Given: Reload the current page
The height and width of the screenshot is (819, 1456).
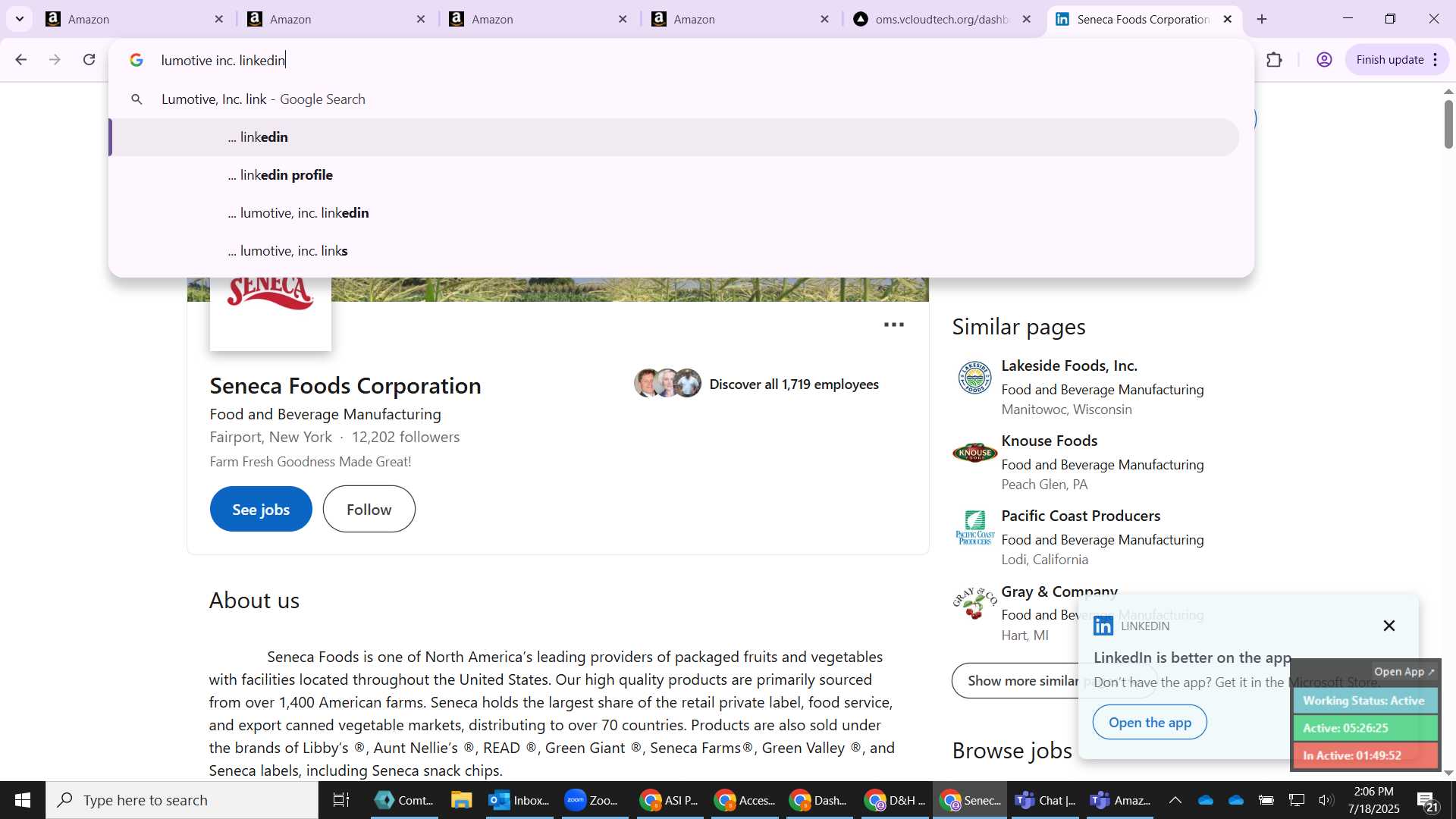Looking at the screenshot, I should click(x=89, y=60).
